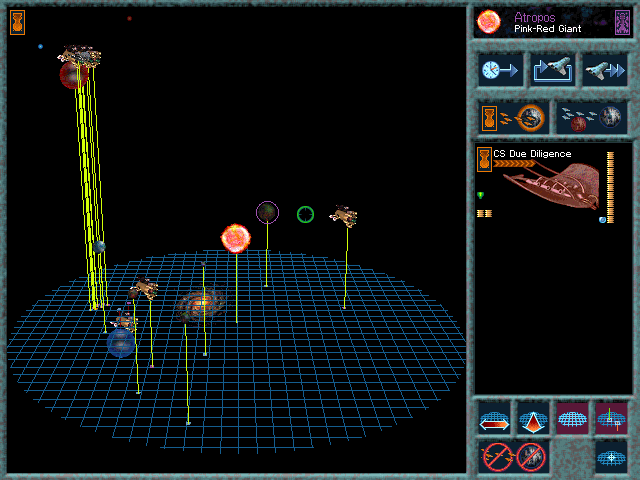Select the ship just above the blue planet
This screenshot has height=480, width=640.
click(x=124, y=322)
